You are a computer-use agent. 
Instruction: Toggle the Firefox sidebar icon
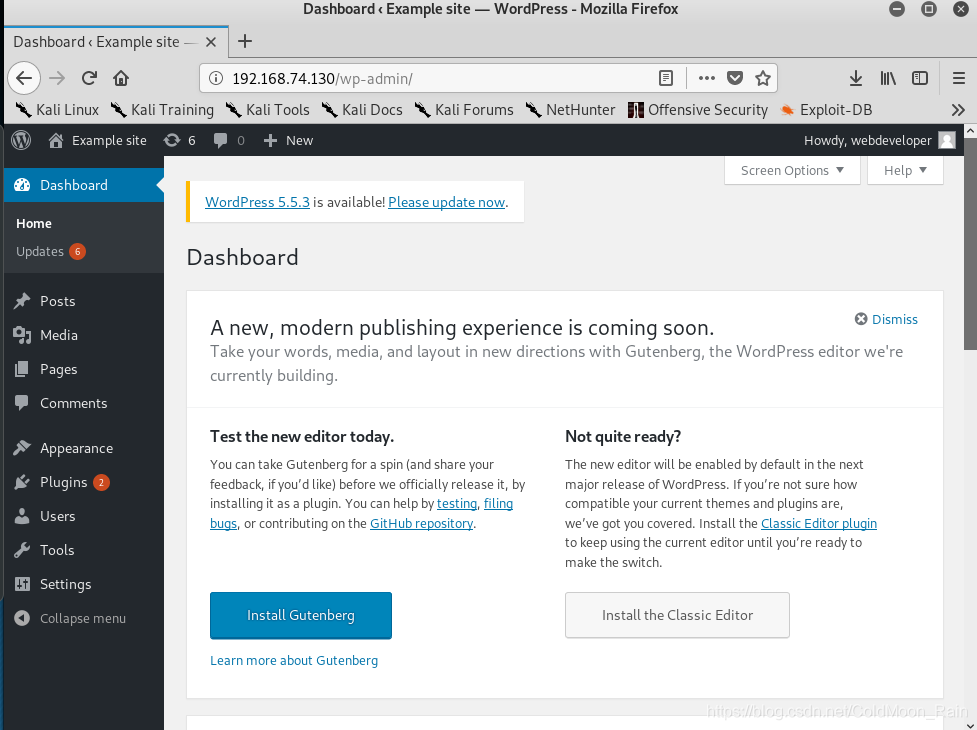(920, 78)
